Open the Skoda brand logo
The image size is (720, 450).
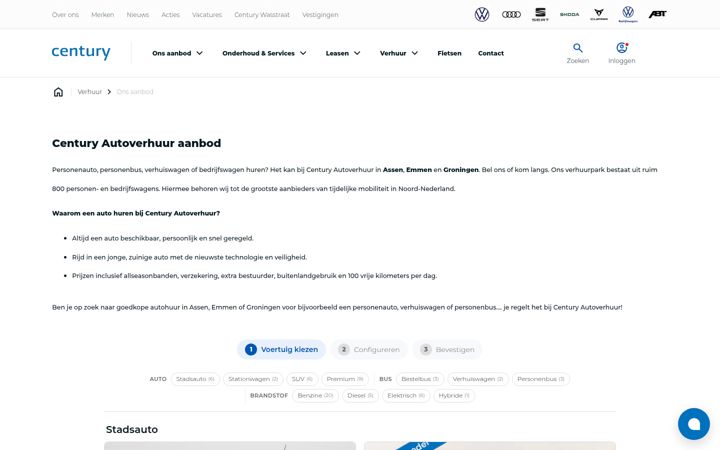[569, 15]
